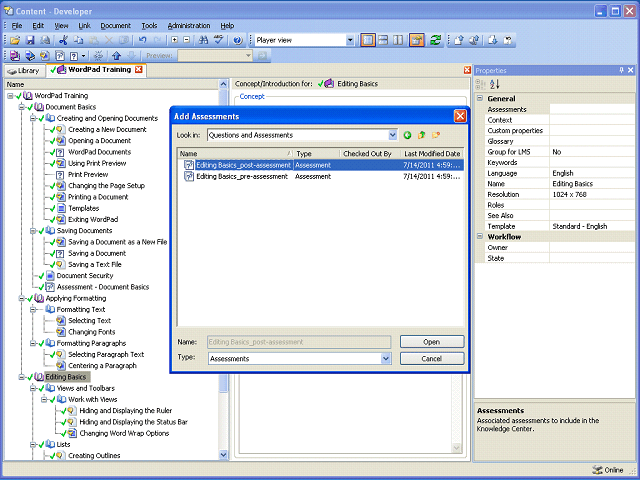Select the Changing Fonts topic
Viewport: 640px width, 480px height.
click(x=91, y=332)
